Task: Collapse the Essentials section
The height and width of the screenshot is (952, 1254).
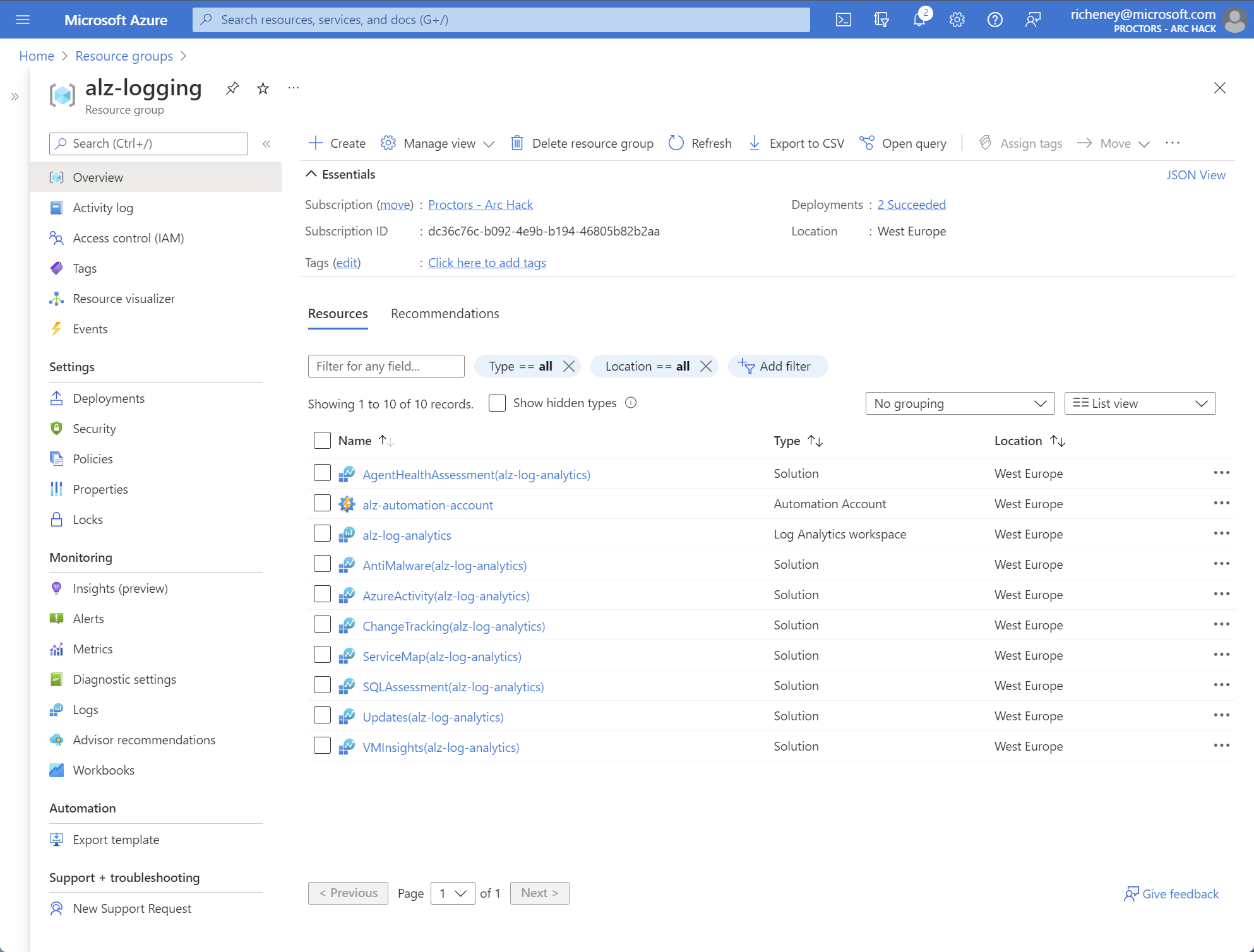Action: tap(311, 174)
